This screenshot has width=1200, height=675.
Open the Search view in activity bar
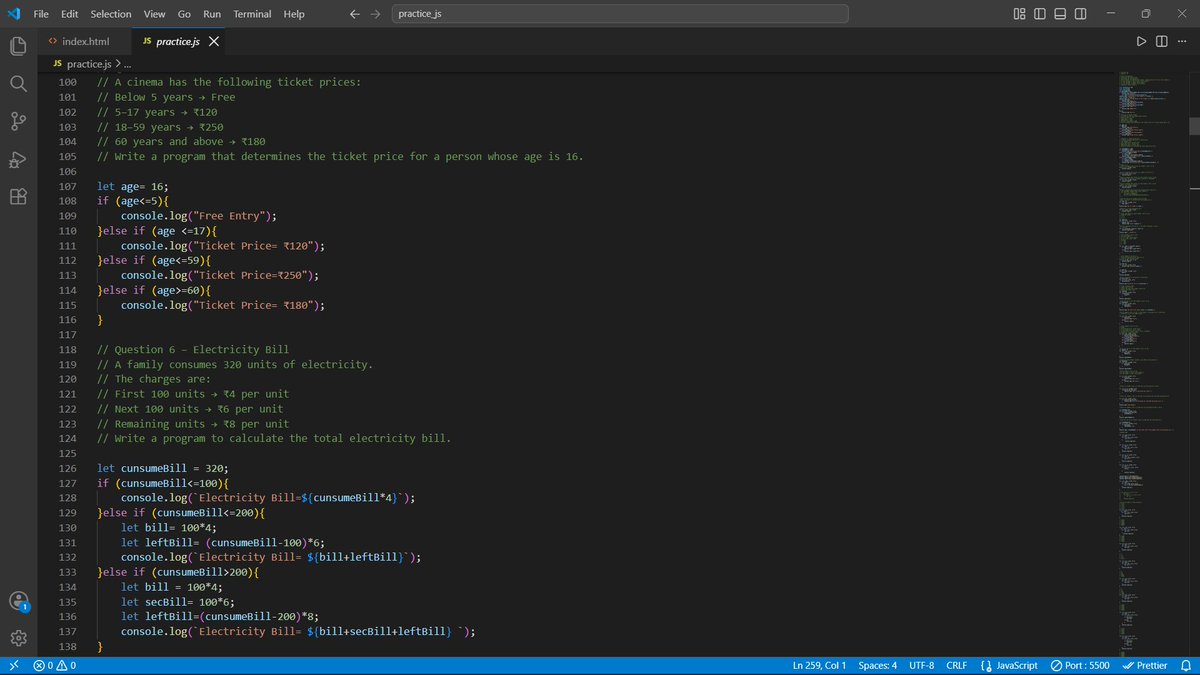(x=17, y=84)
